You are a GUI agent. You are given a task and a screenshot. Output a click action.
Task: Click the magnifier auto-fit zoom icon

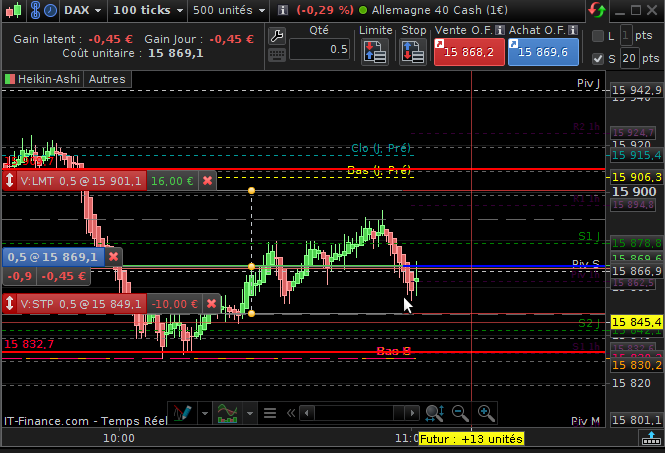pyautogui.click(x=435, y=413)
